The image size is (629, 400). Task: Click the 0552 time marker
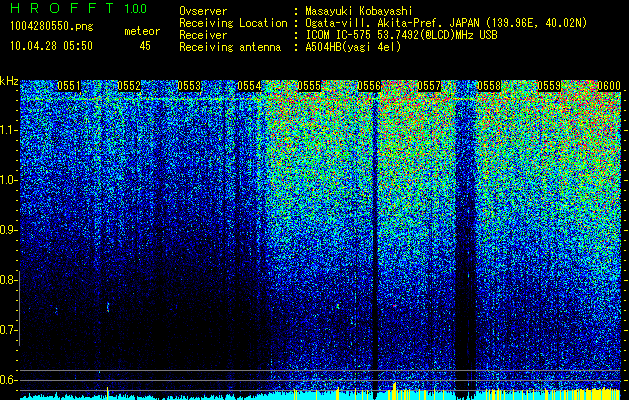(129, 86)
